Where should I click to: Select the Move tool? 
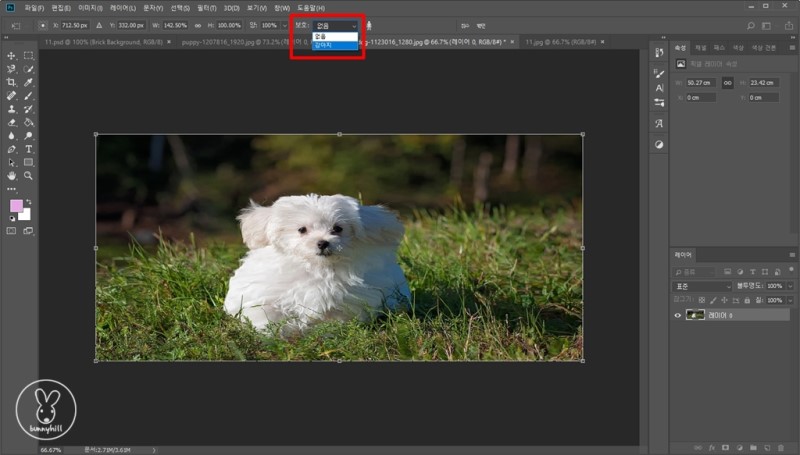(11, 56)
